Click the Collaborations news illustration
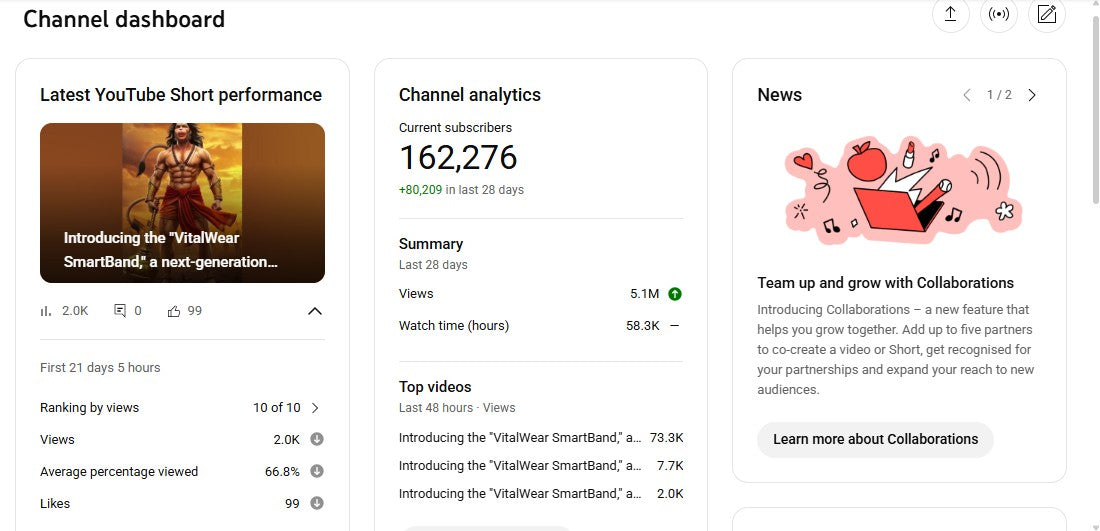This screenshot has height=531, width=1100. [899, 190]
